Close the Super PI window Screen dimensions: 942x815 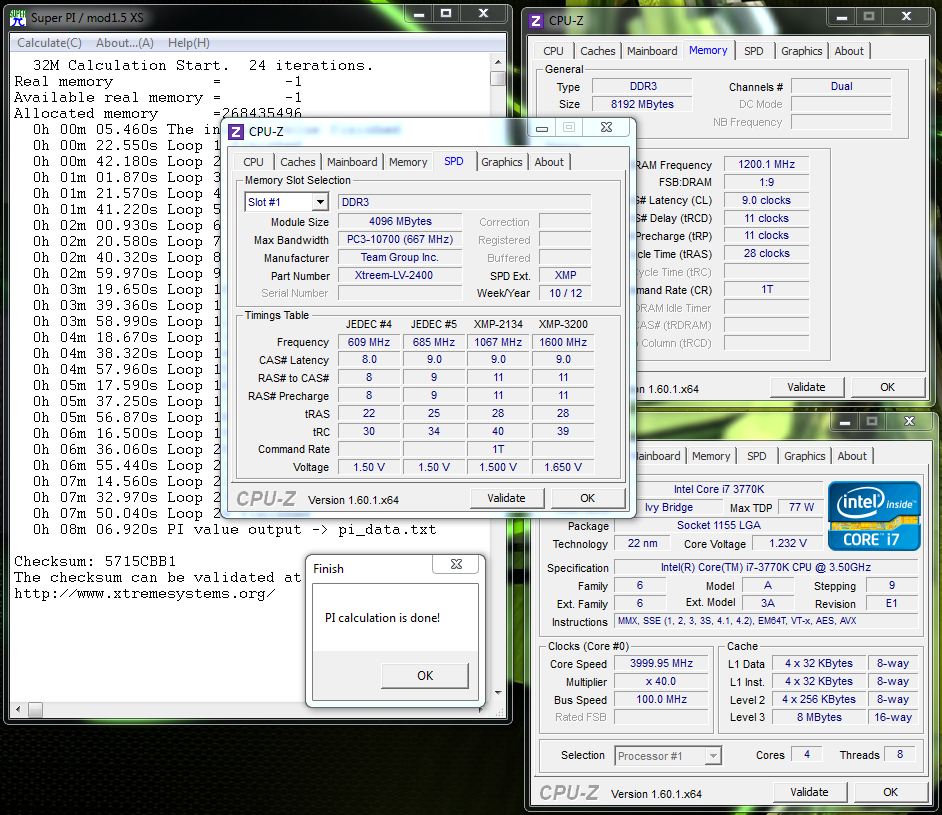pyautogui.click(x=483, y=14)
